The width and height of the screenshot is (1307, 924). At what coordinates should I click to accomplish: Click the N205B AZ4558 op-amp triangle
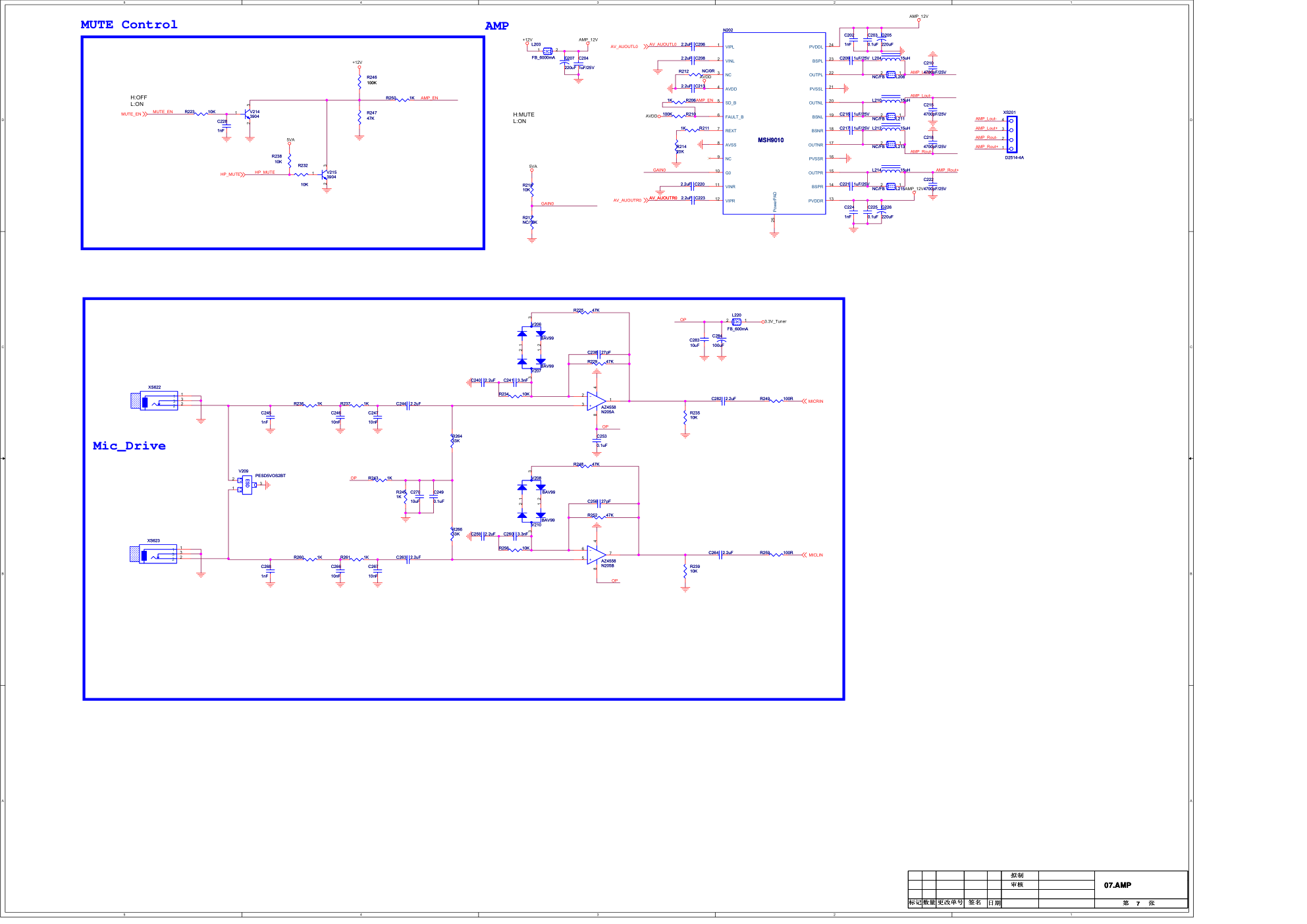point(597,555)
